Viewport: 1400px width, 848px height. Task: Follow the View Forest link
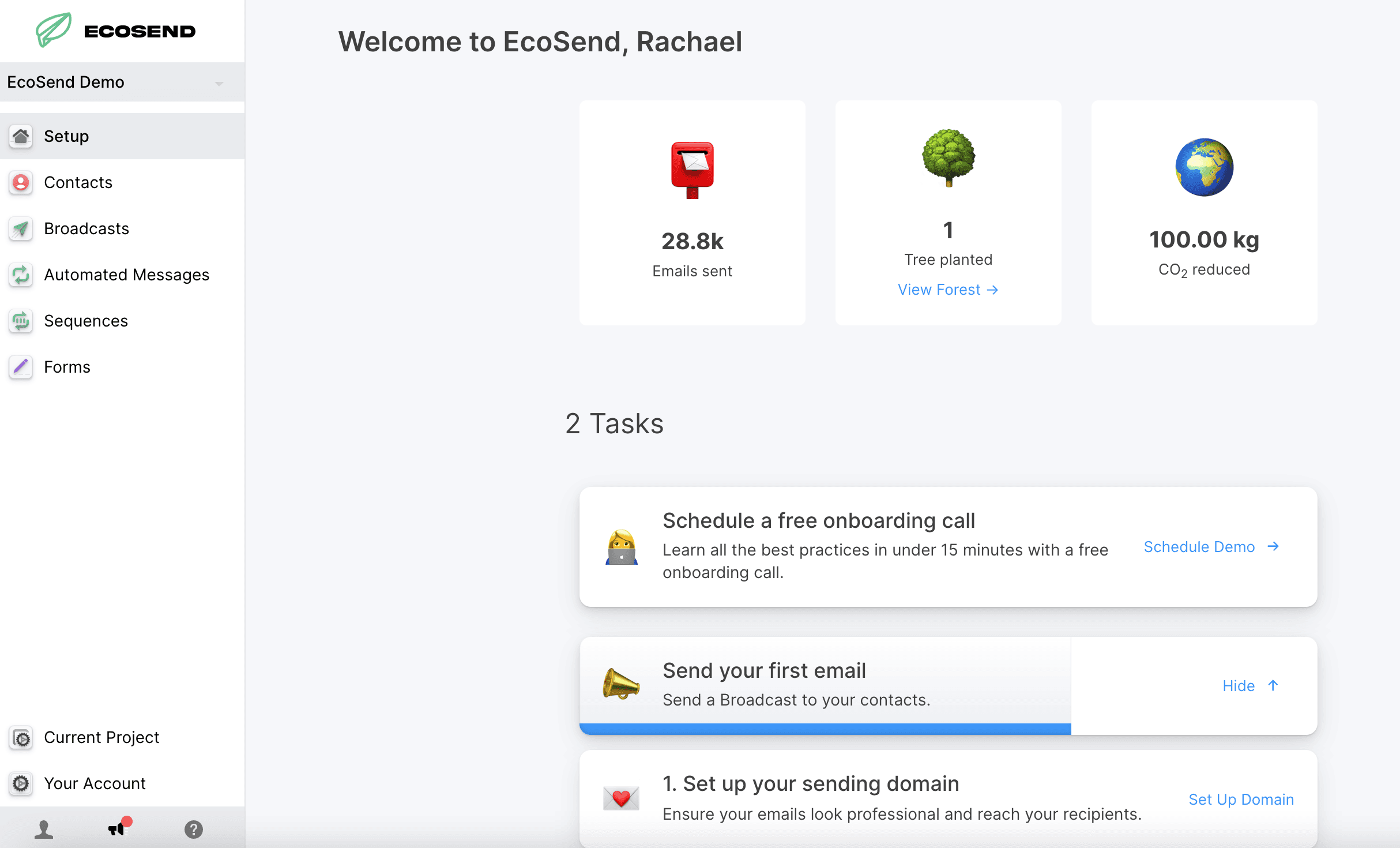click(947, 290)
